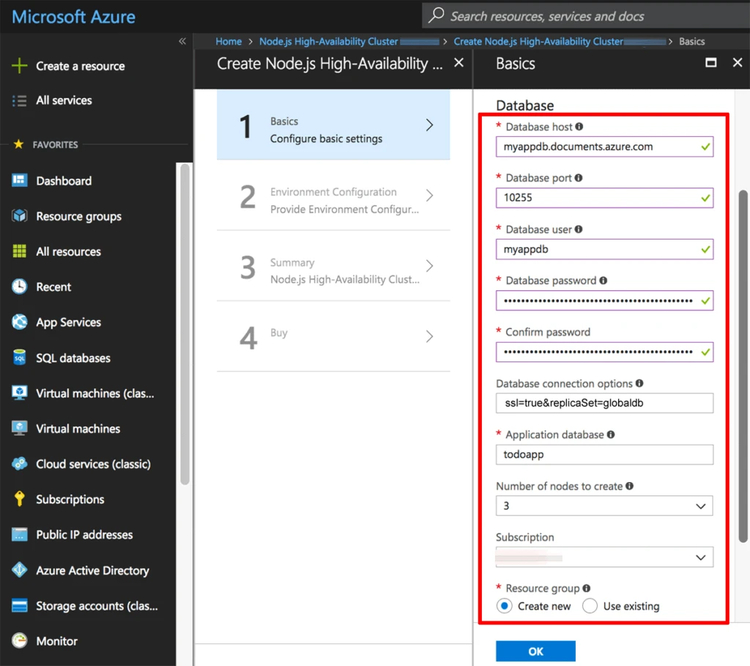750x666 pixels.
Task: Click the Database user field
Action: tap(604, 249)
